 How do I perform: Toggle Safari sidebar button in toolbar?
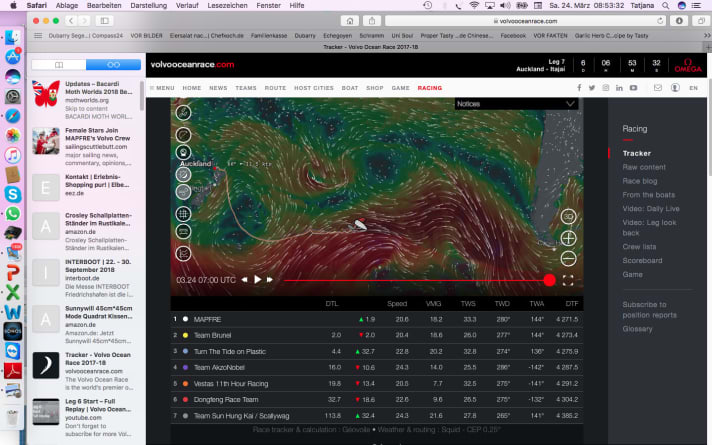pos(104,21)
